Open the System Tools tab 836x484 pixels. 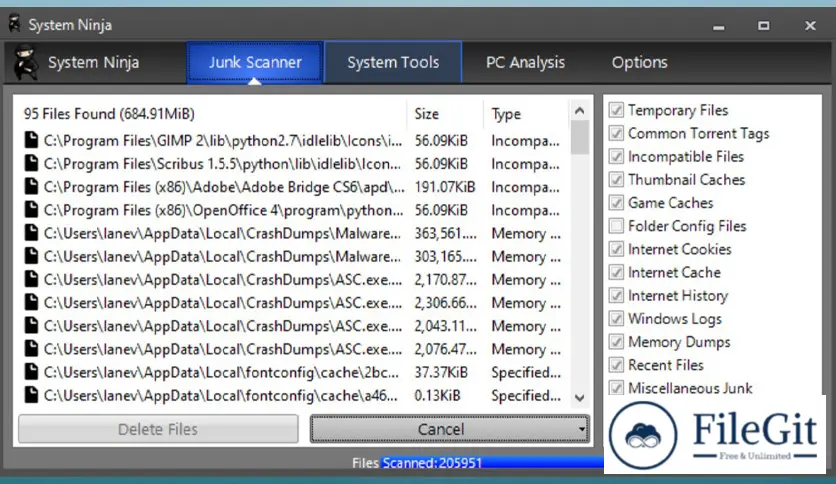pyautogui.click(x=393, y=62)
